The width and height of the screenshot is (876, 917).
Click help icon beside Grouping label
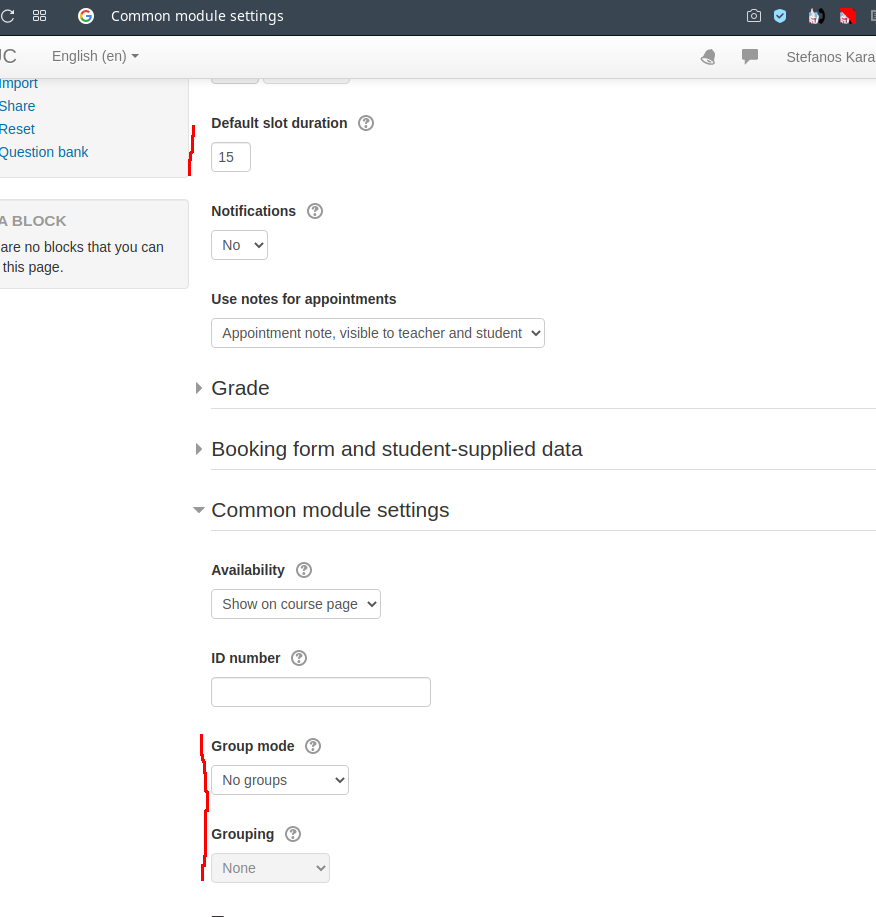[293, 834]
